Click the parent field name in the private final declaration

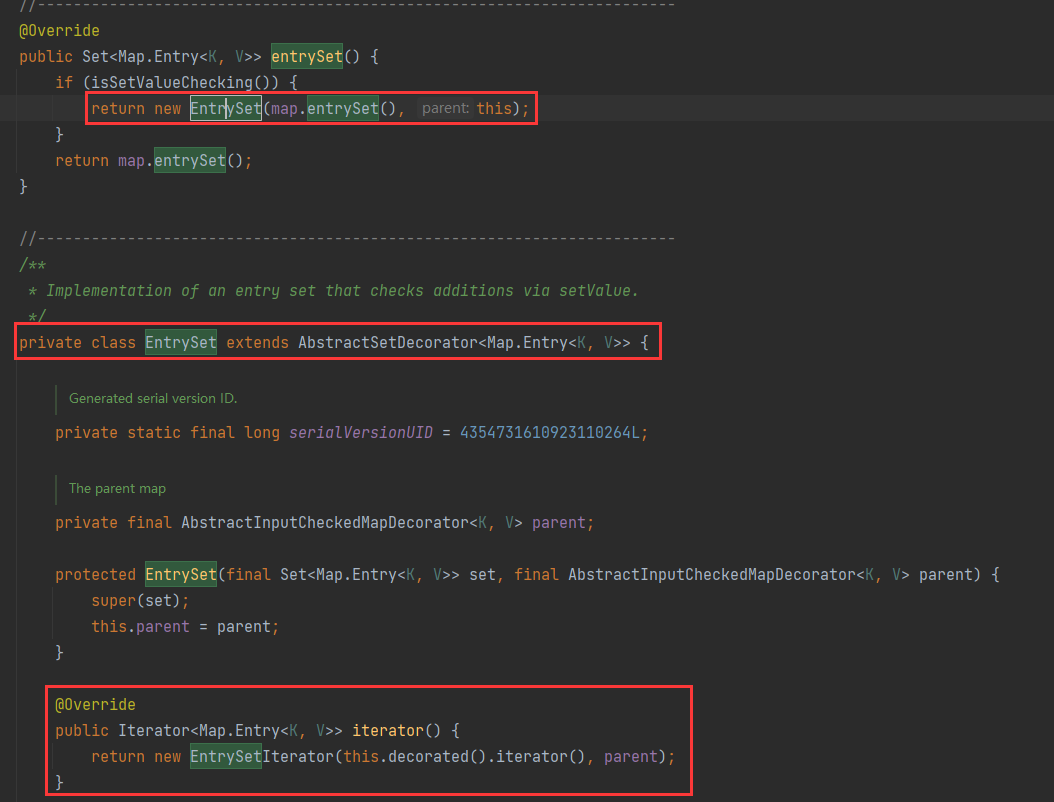pos(559,522)
